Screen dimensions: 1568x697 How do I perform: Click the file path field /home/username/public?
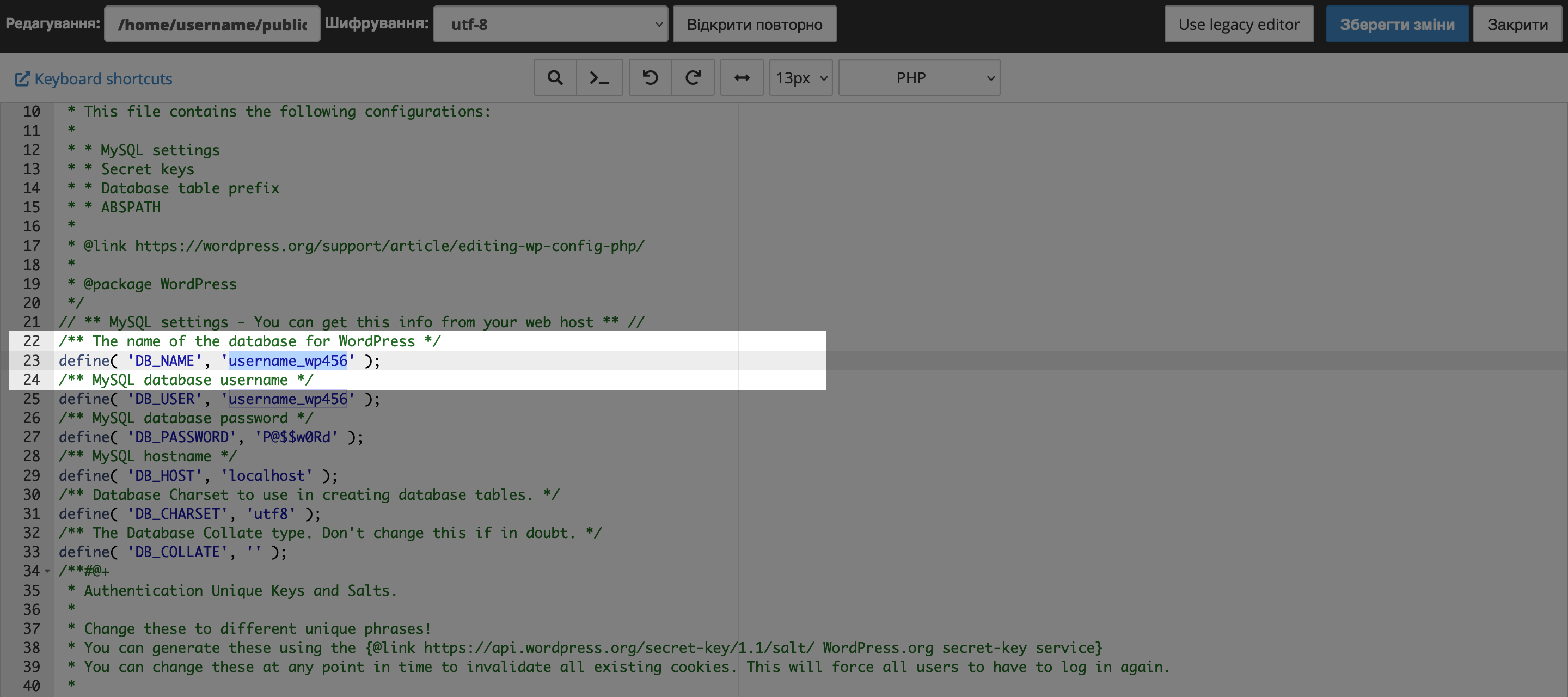pos(212,25)
